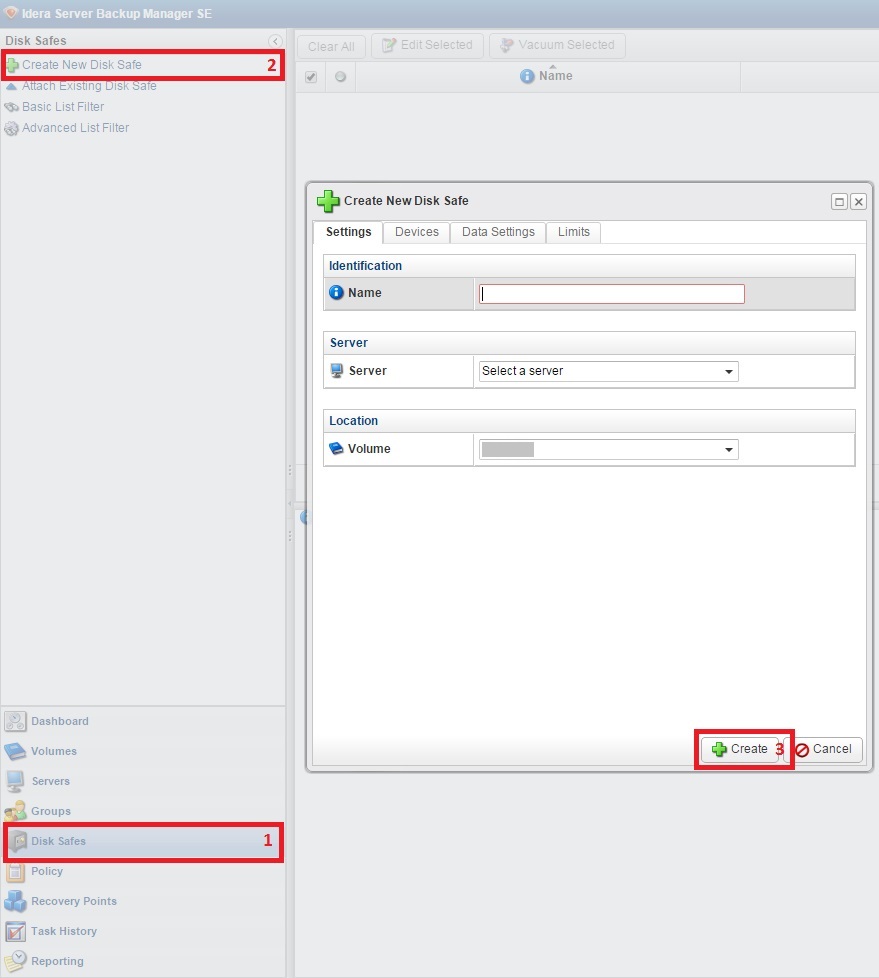The image size is (879, 978).
Task: Click the Vacuum Selected button
Action: [557, 46]
